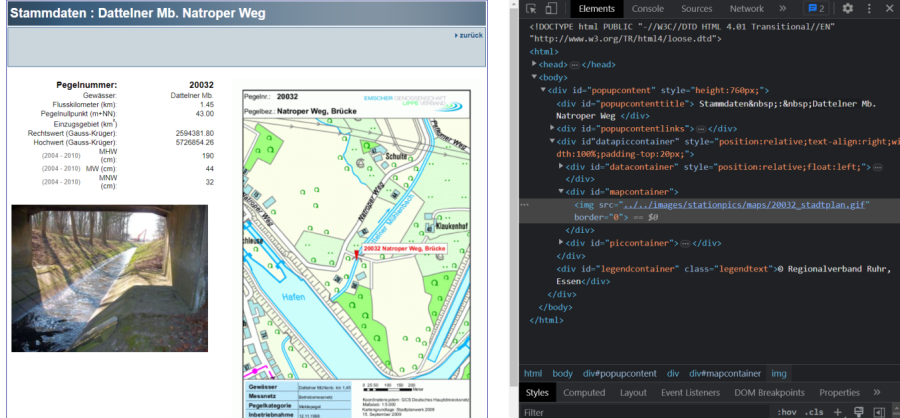Open the DevTools three-dot menu

pos(868,8)
